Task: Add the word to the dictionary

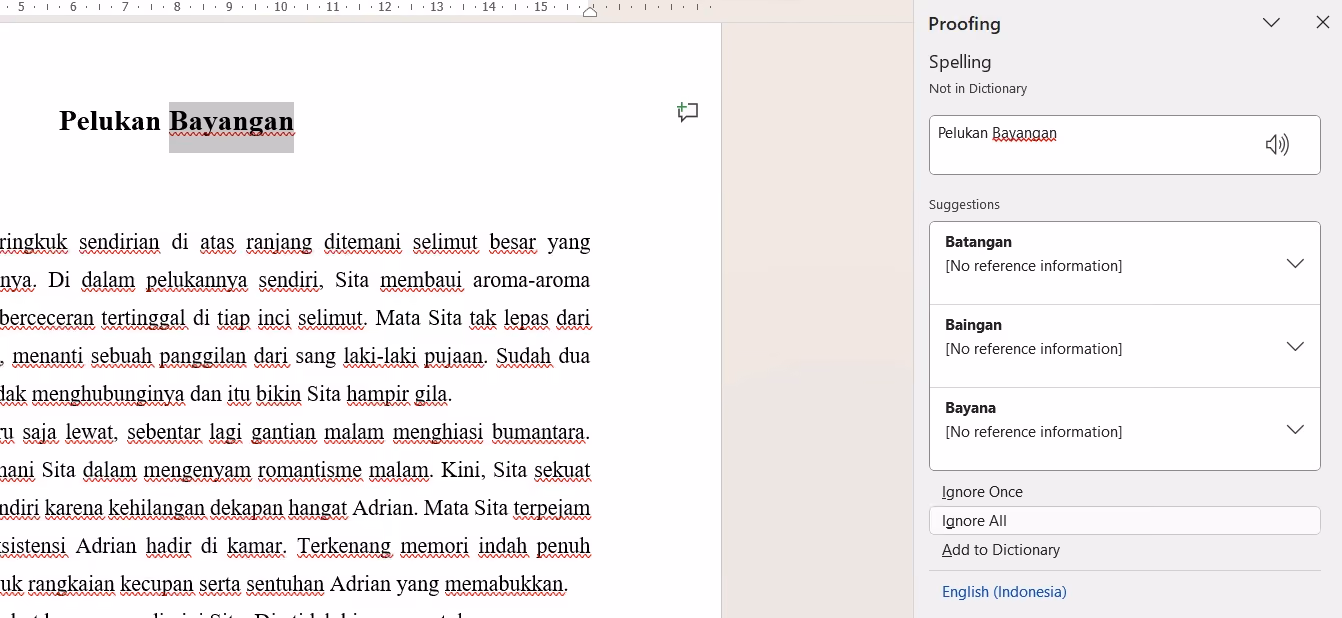Action: click(x=1001, y=550)
